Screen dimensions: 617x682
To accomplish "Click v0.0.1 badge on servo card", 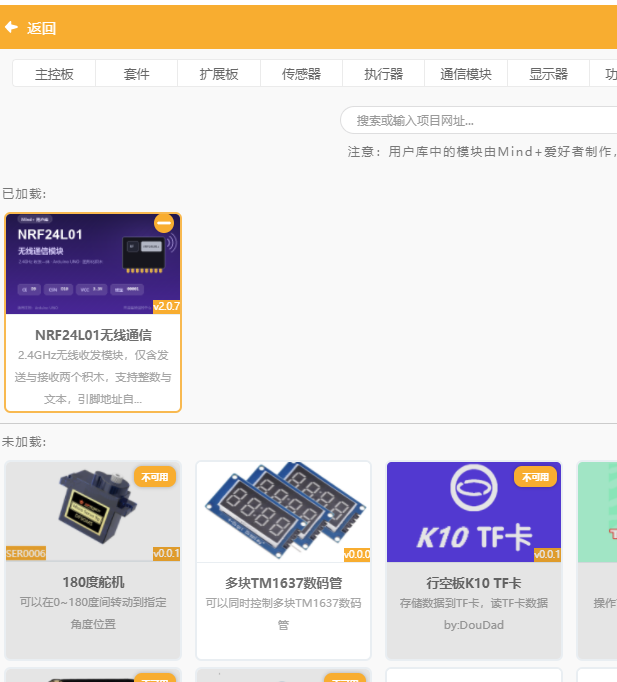I will [x=166, y=553].
